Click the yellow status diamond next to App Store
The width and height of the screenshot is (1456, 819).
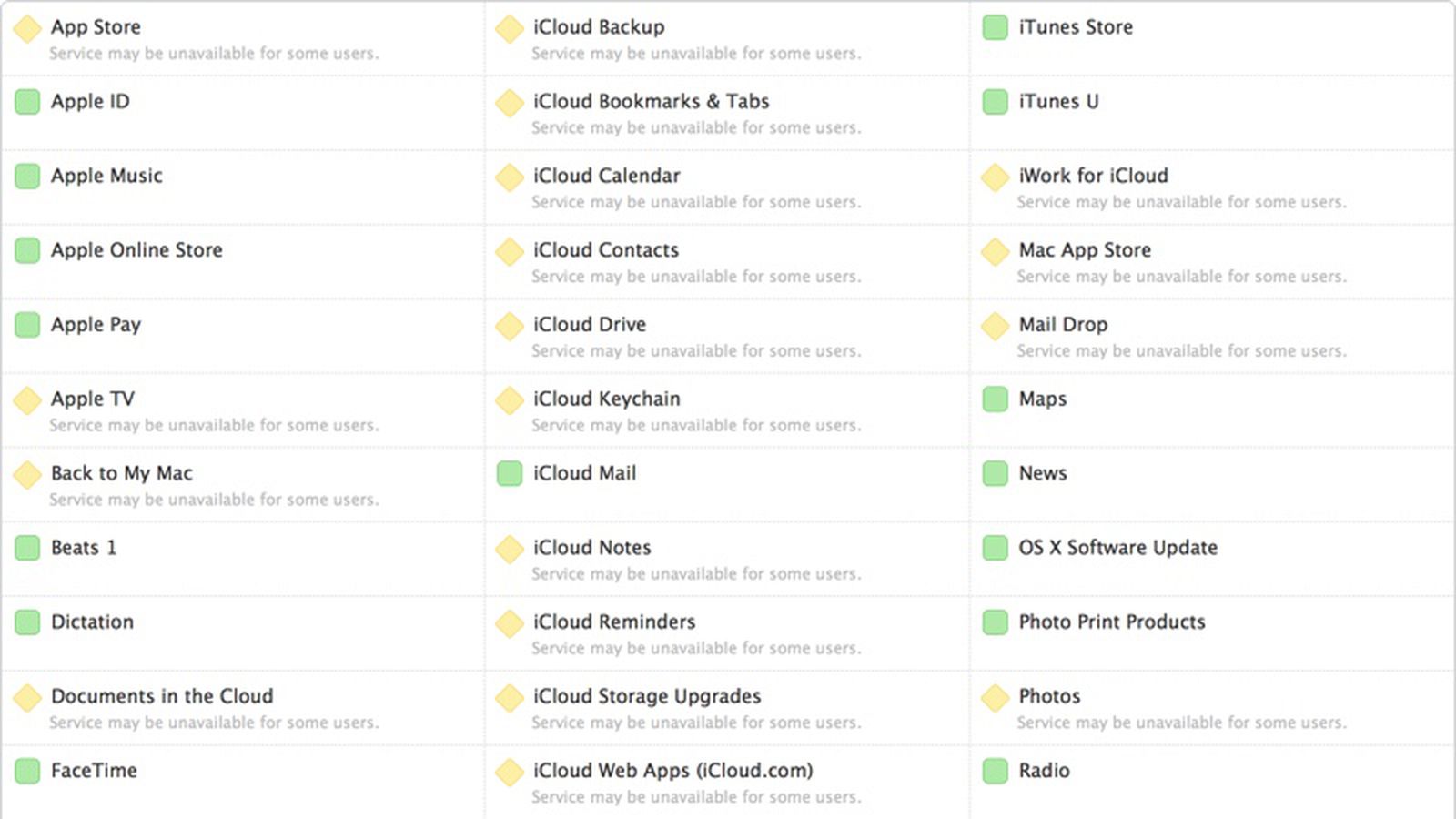(27, 28)
